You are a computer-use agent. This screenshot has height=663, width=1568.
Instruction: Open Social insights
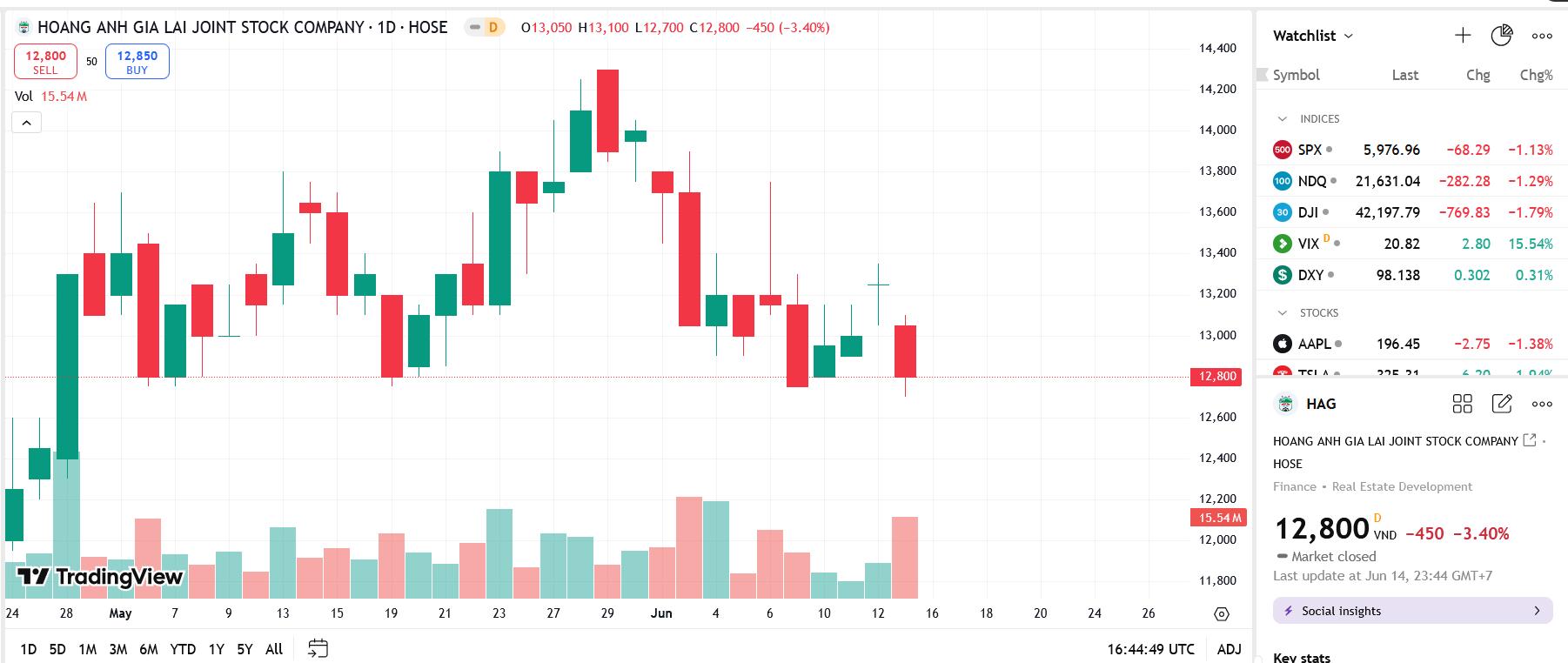(1412, 611)
